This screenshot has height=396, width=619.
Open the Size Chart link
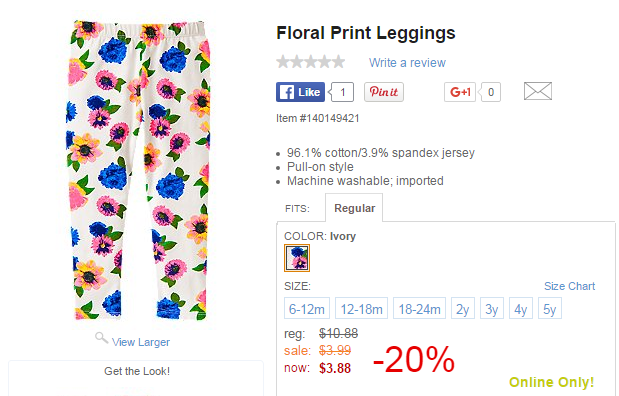point(569,286)
